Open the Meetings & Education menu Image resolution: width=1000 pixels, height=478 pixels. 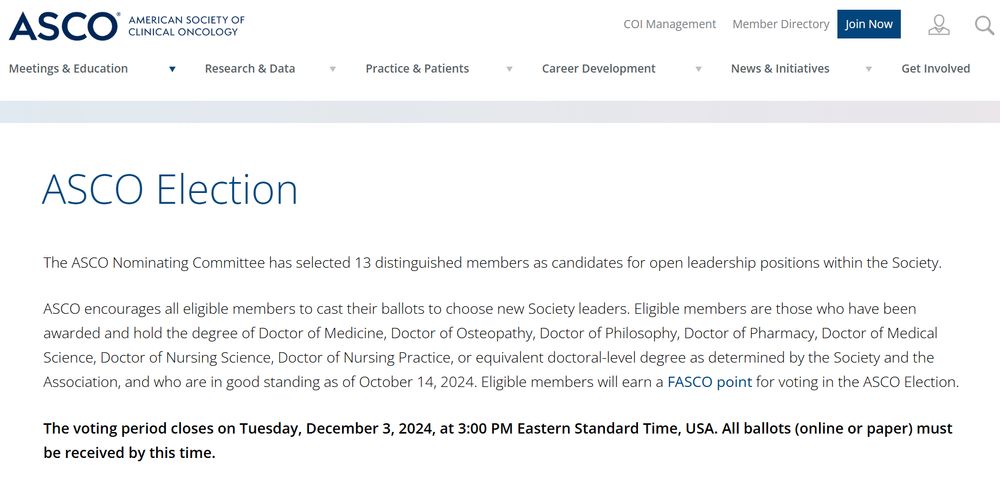tap(68, 69)
